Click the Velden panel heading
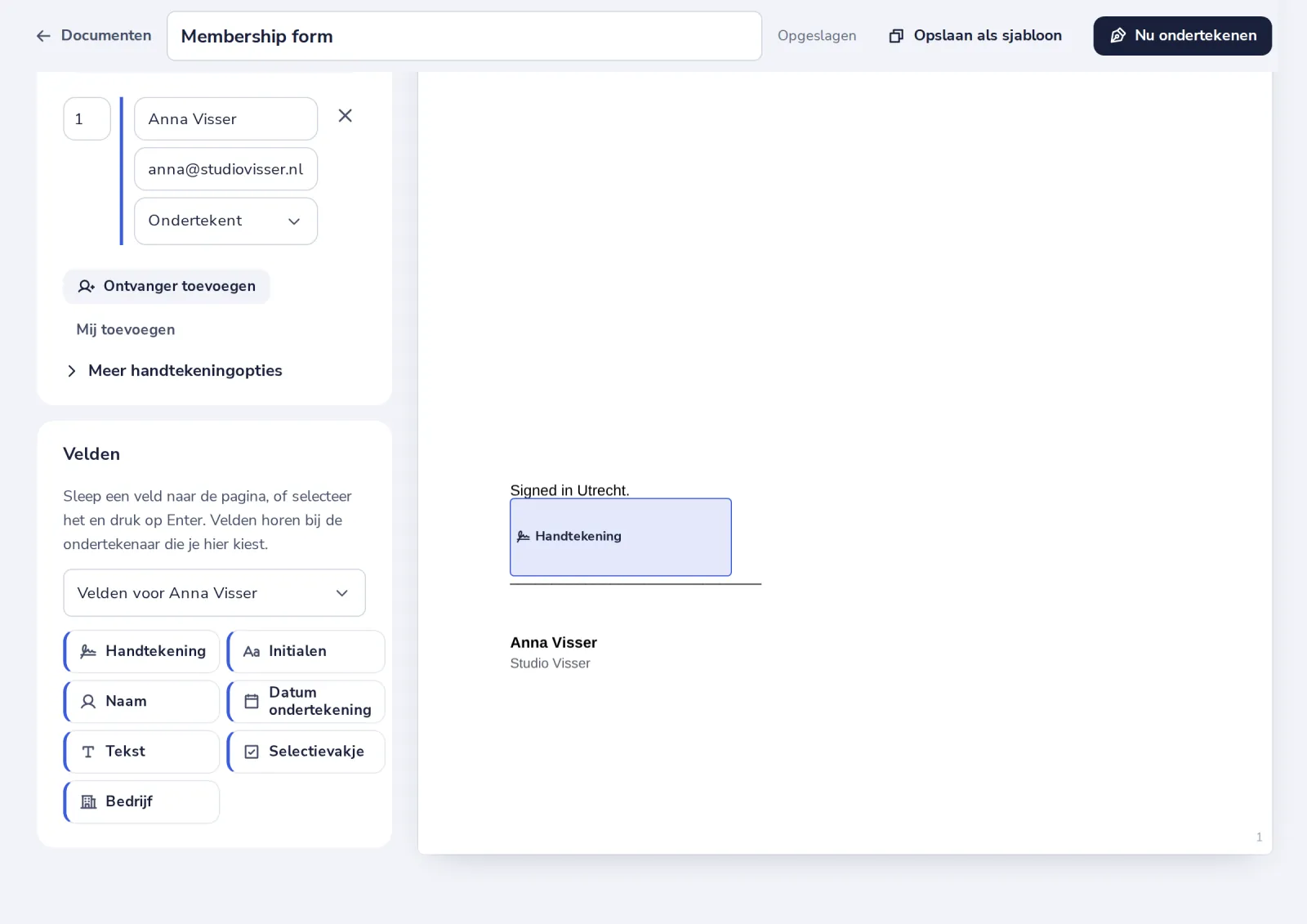The width and height of the screenshot is (1307, 924). click(x=91, y=454)
